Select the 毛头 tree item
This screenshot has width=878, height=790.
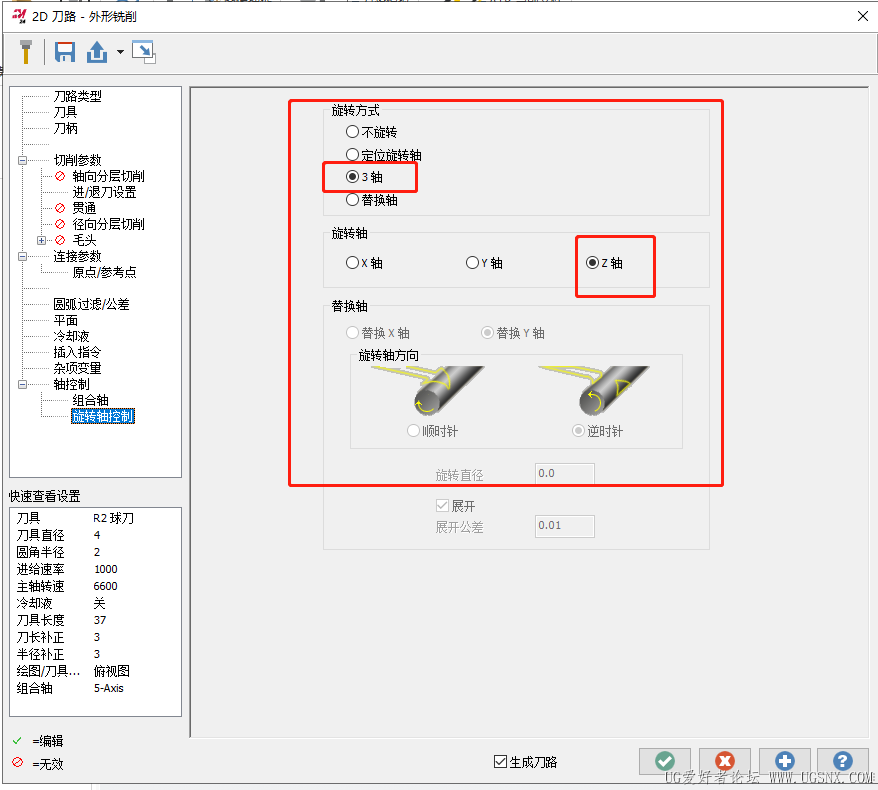84,240
